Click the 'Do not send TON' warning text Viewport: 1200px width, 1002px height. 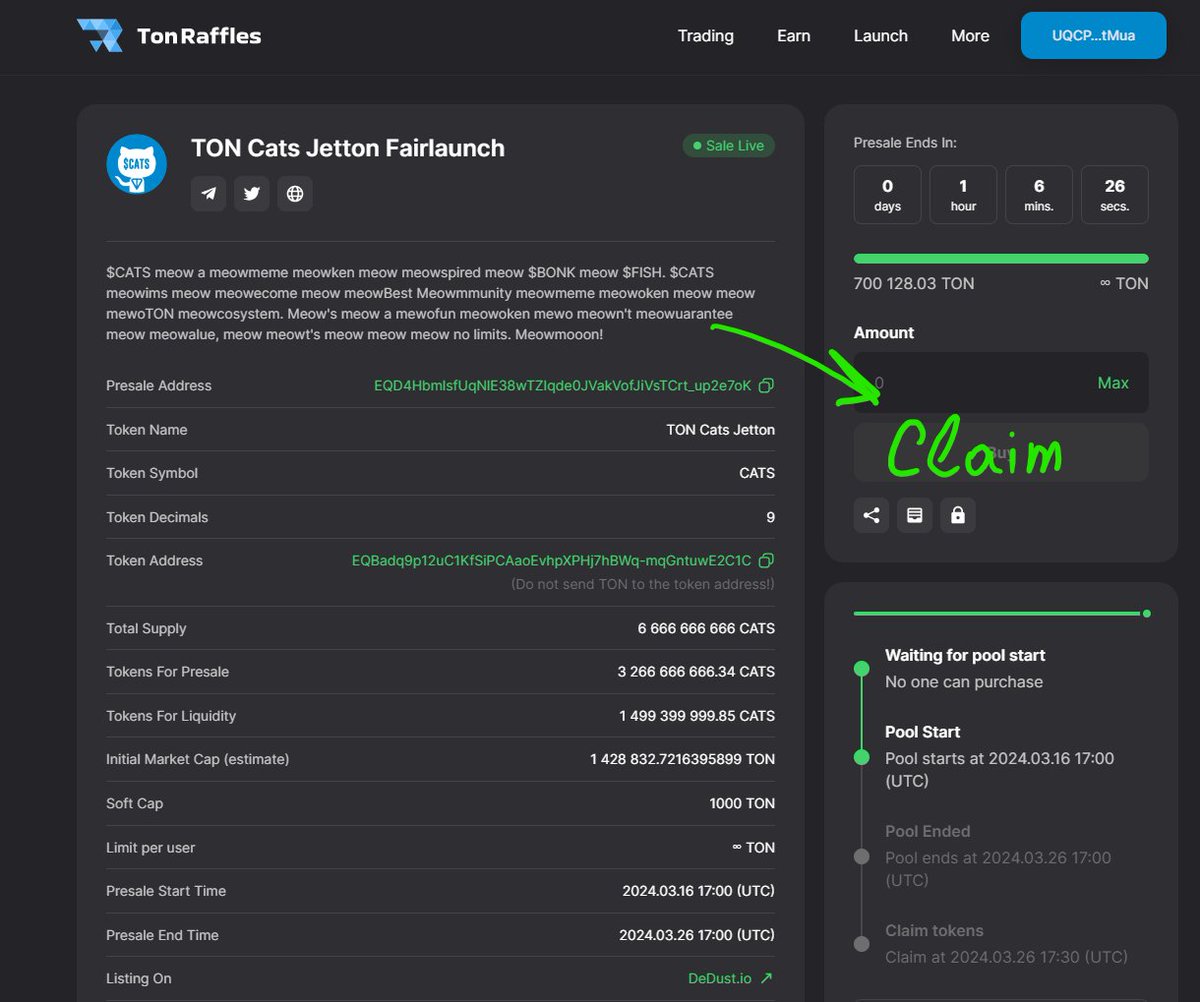642,584
